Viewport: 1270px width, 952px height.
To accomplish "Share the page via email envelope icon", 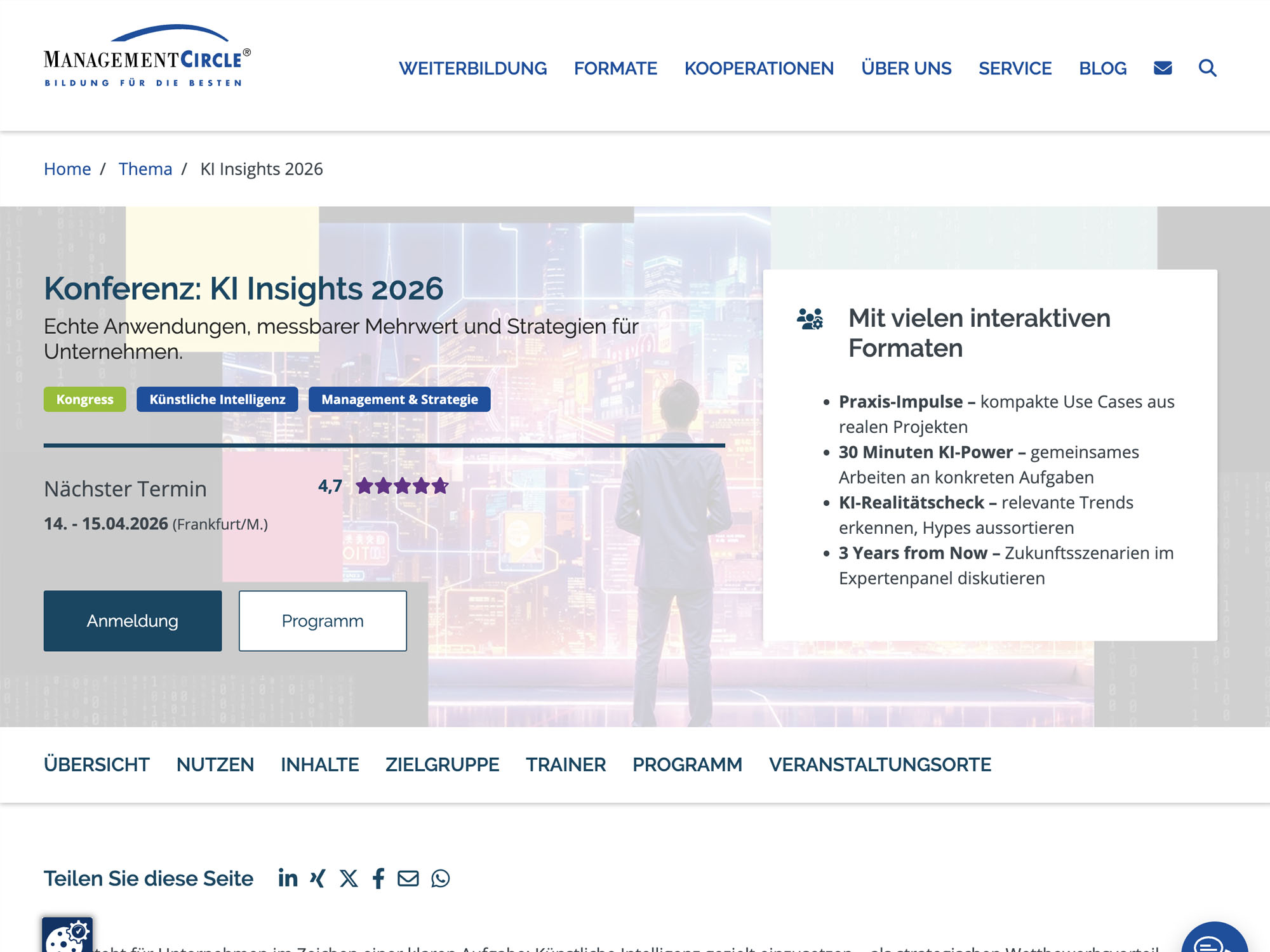I will [409, 878].
